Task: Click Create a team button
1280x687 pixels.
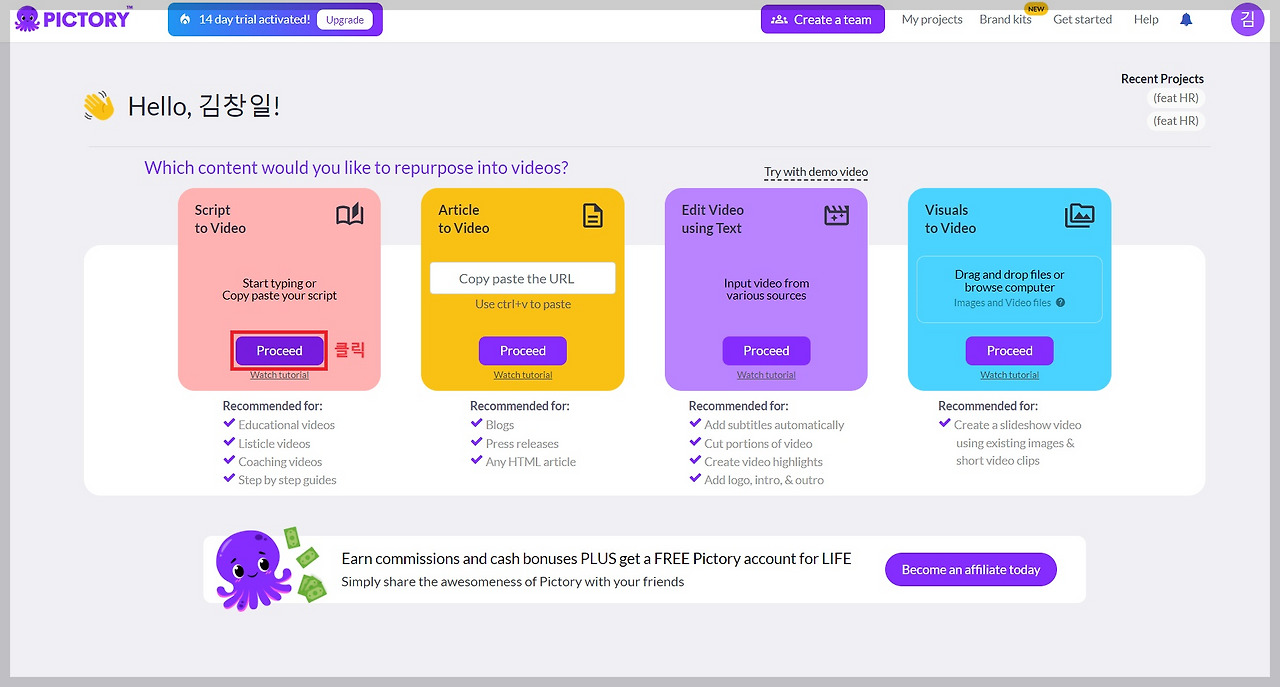Action: pyautogui.click(x=822, y=19)
